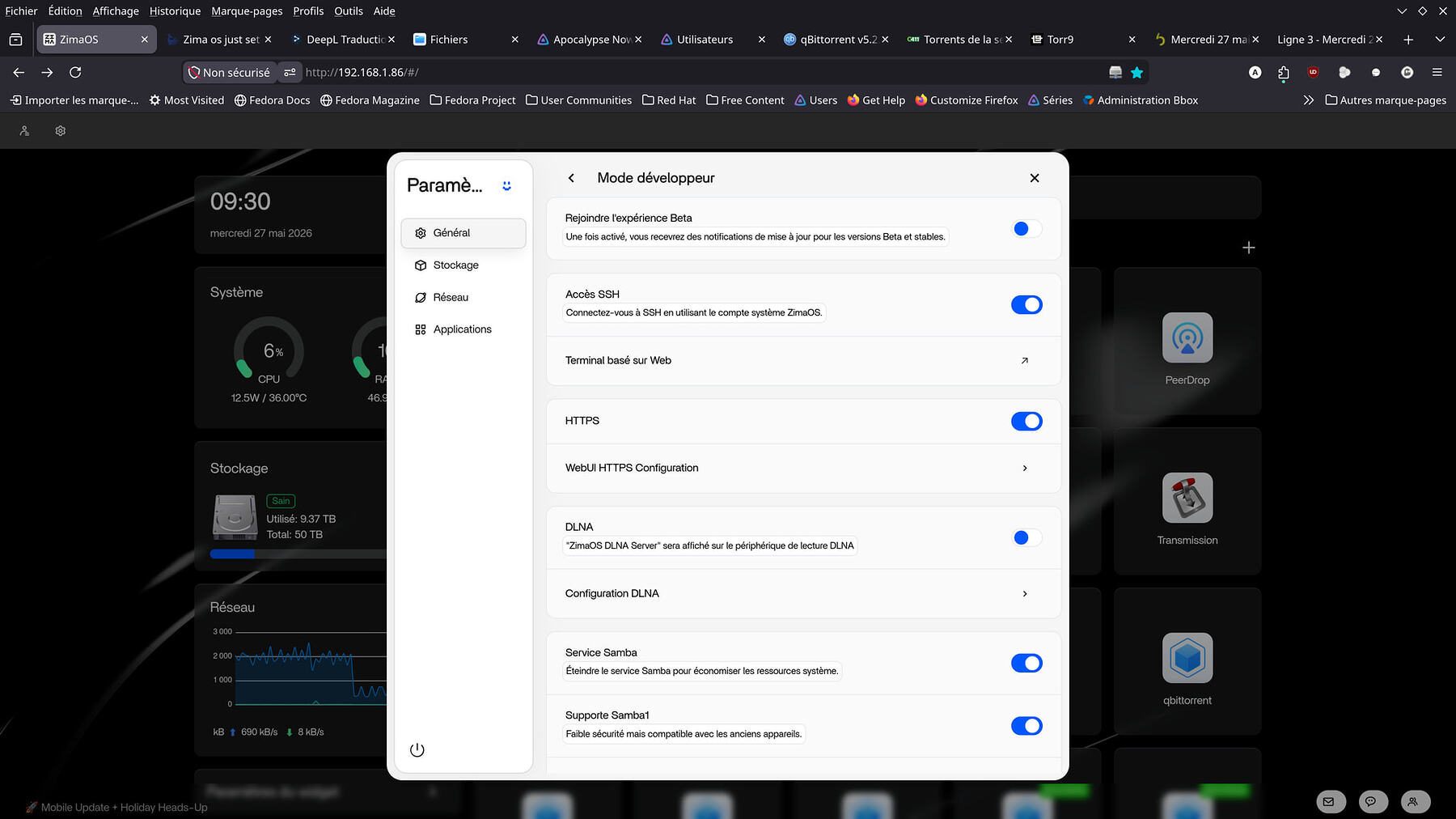Screen dimensions: 1456x819
Task: Click the storage usage progress bar
Action: tap(298, 554)
